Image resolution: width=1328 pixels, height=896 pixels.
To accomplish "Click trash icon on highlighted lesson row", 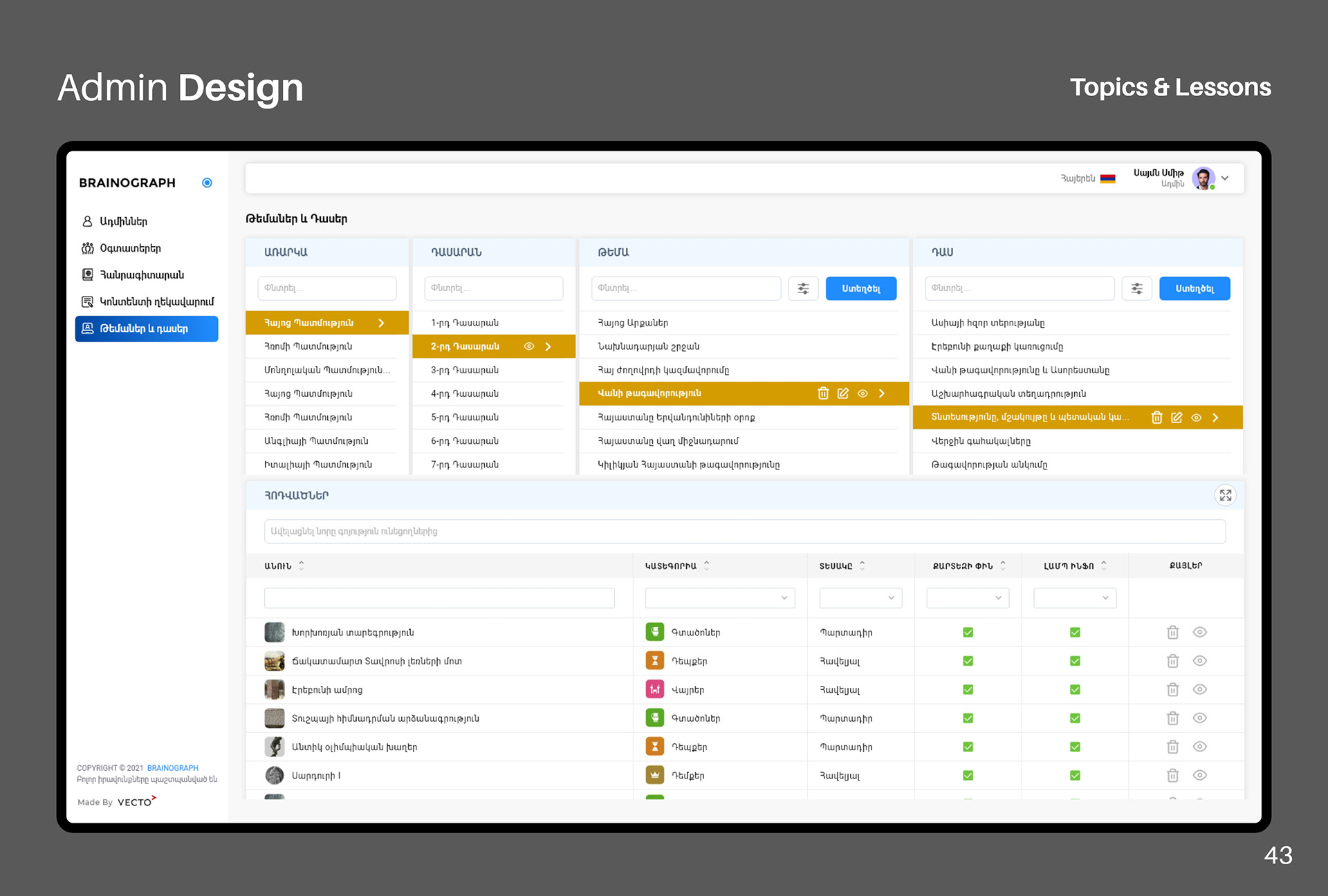I will coord(1156,418).
